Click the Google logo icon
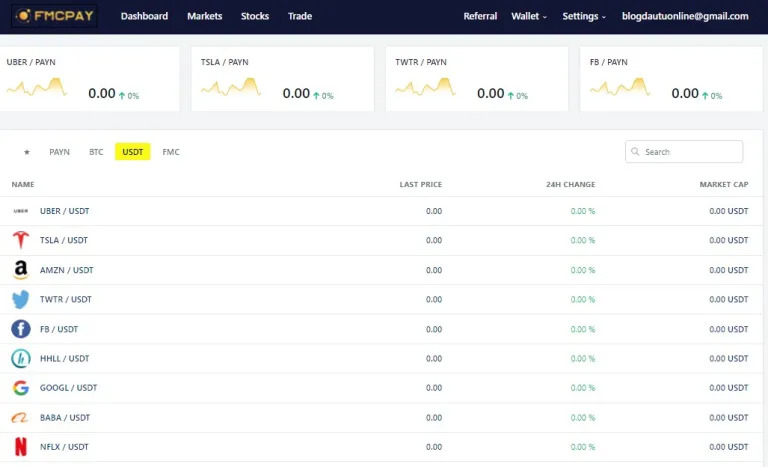The width and height of the screenshot is (768, 467). pyautogui.click(x=21, y=388)
